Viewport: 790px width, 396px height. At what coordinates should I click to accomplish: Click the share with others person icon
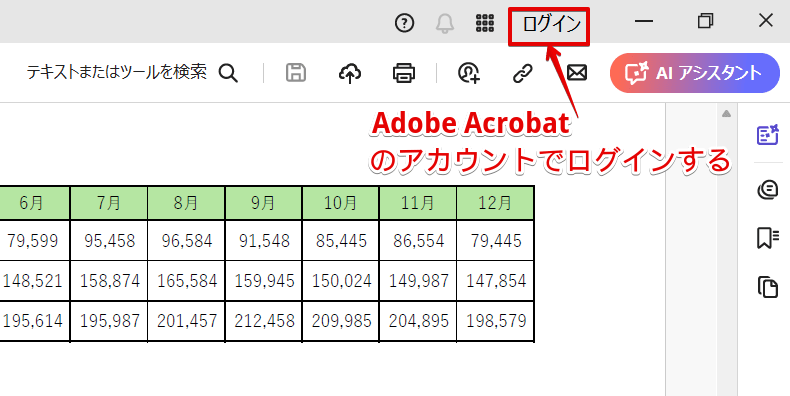click(x=469, y=73)
